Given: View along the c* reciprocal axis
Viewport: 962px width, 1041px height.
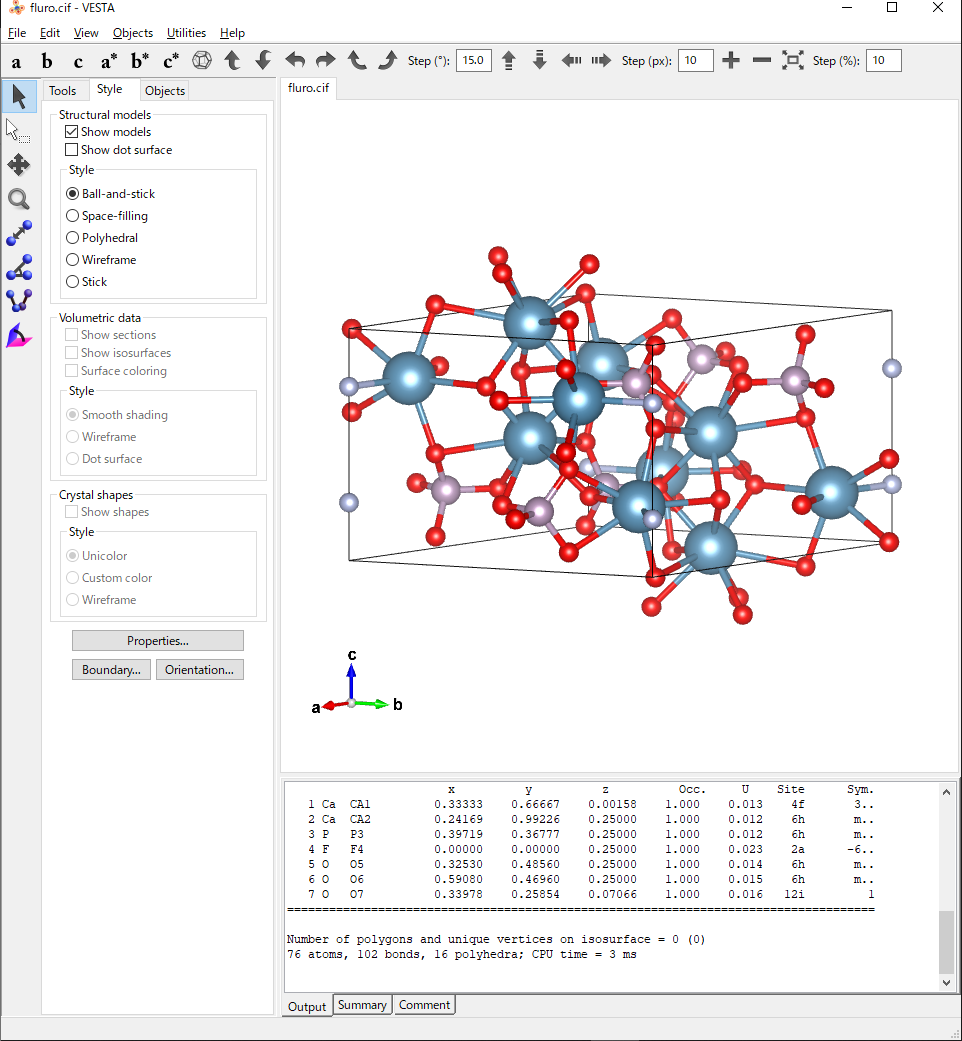Looking at the screenshot, I should click(171, 61).
